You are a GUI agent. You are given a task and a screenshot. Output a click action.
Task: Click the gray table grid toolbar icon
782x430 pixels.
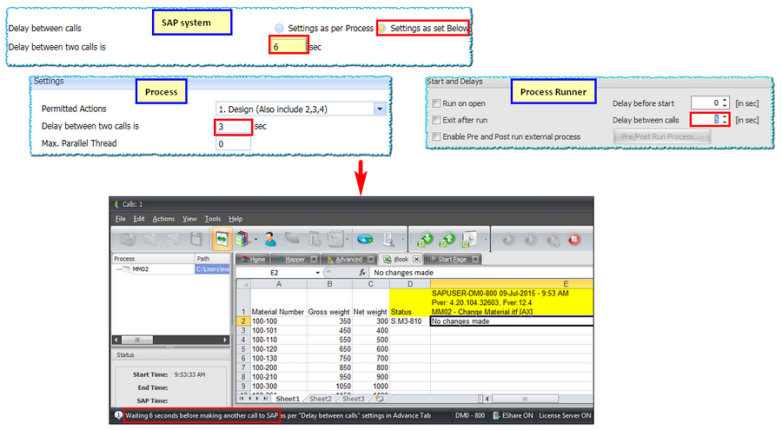pos(336,239)
